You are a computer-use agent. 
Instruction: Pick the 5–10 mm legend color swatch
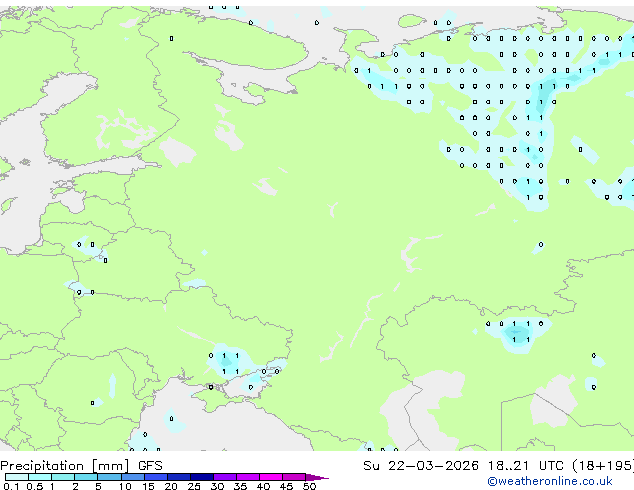[x=109, y=477]
